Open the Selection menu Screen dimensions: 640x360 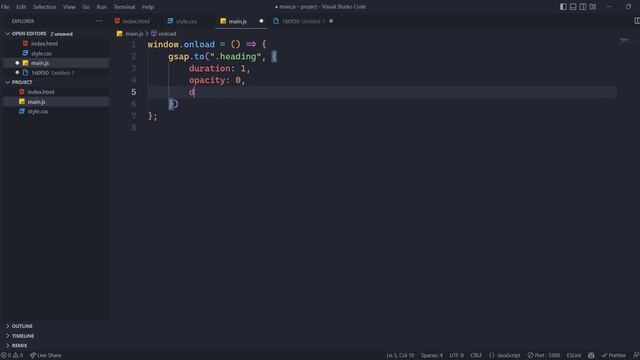click(44, 7)
